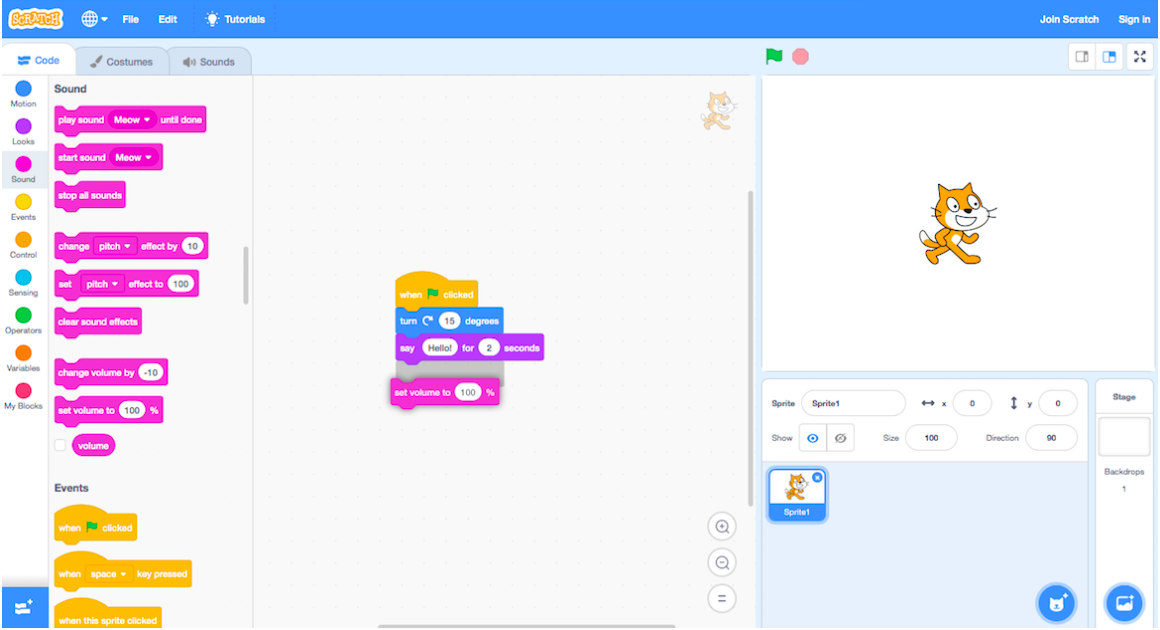This screenshot has height=630, width=1160.
Task: Click the sprite Direction field
Action: [1051, 438]
